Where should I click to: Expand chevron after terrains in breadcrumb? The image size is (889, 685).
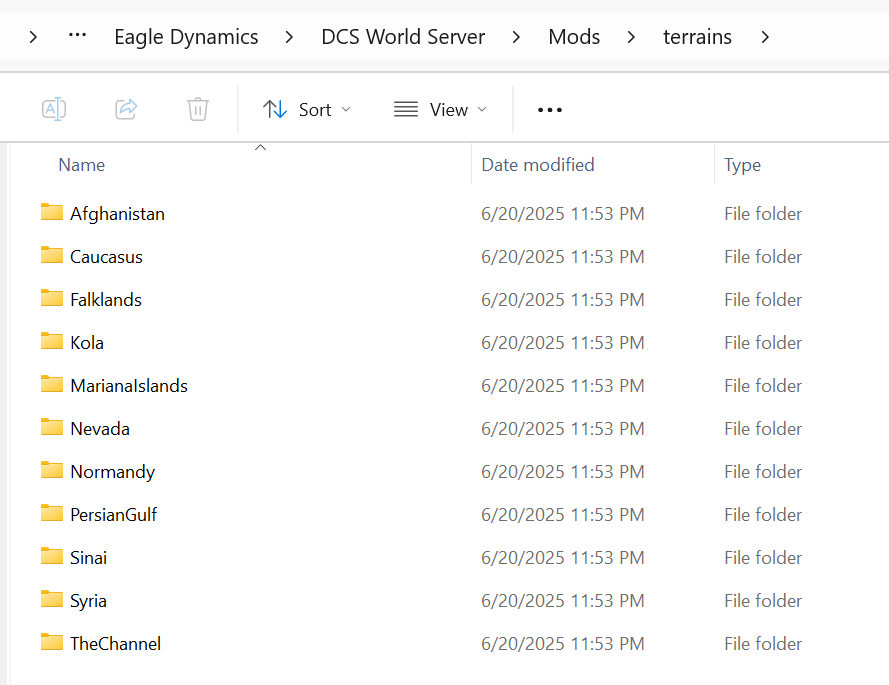point(765,37)
